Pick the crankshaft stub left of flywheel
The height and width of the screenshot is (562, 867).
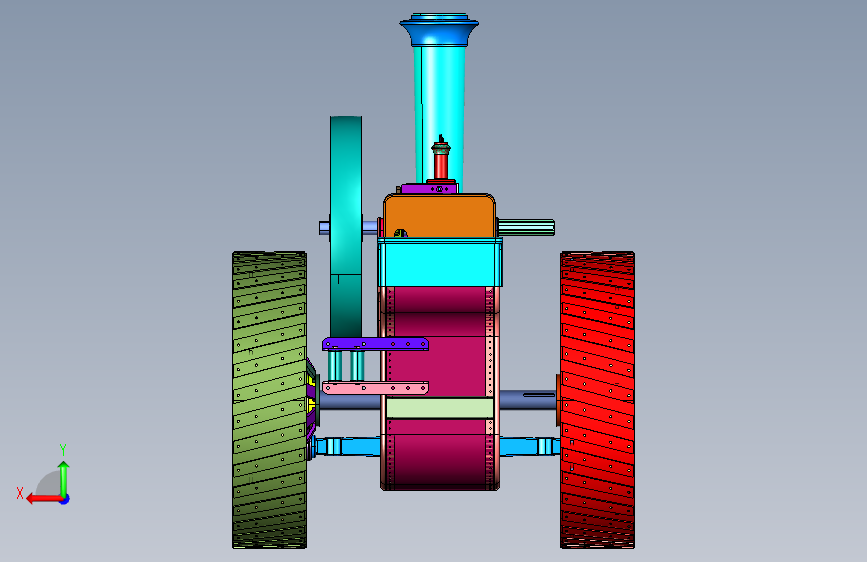pos(325,228)
